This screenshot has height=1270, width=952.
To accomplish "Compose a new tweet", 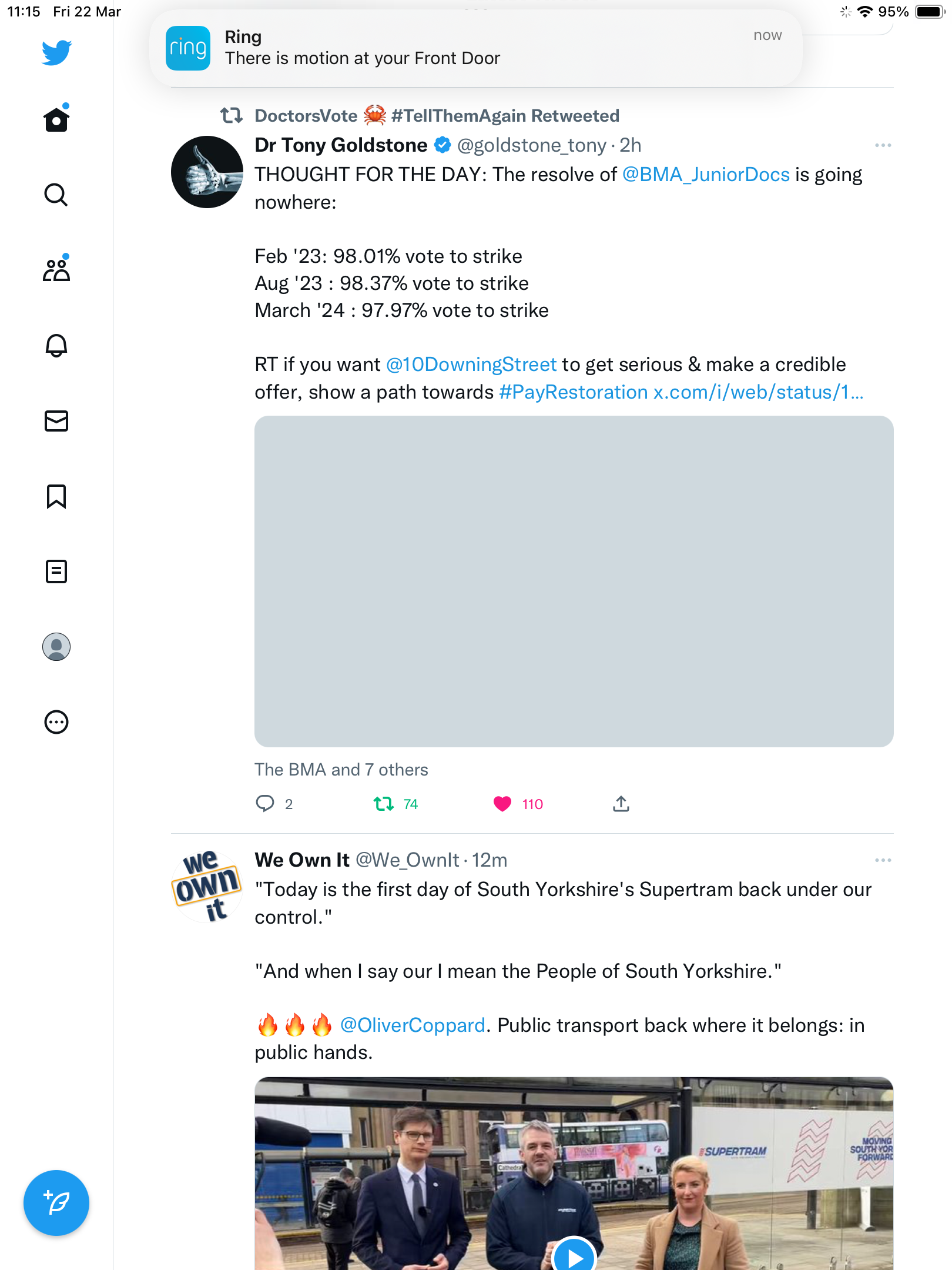I will point(56,1203).
